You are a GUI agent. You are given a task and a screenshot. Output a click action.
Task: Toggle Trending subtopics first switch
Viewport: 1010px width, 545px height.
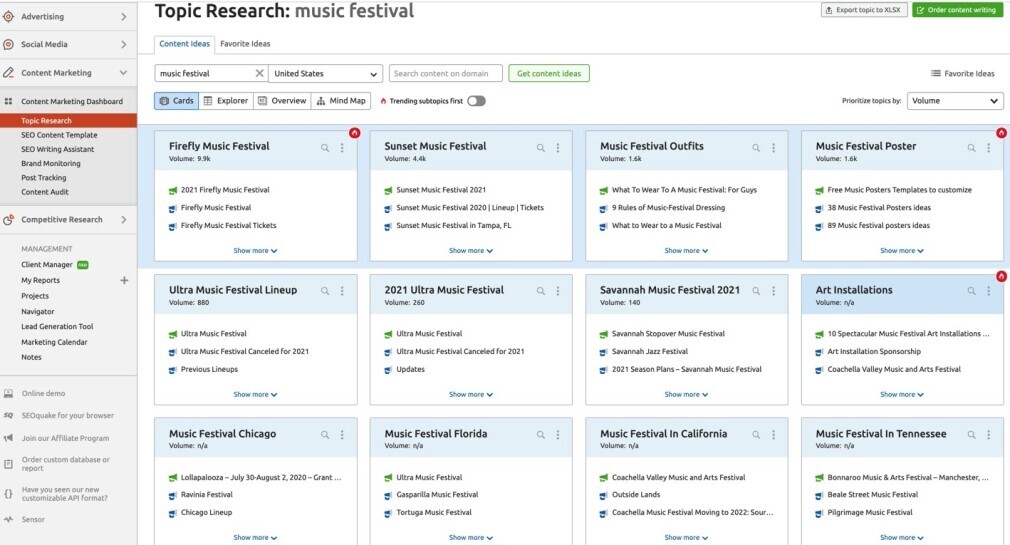pos(477,101)
